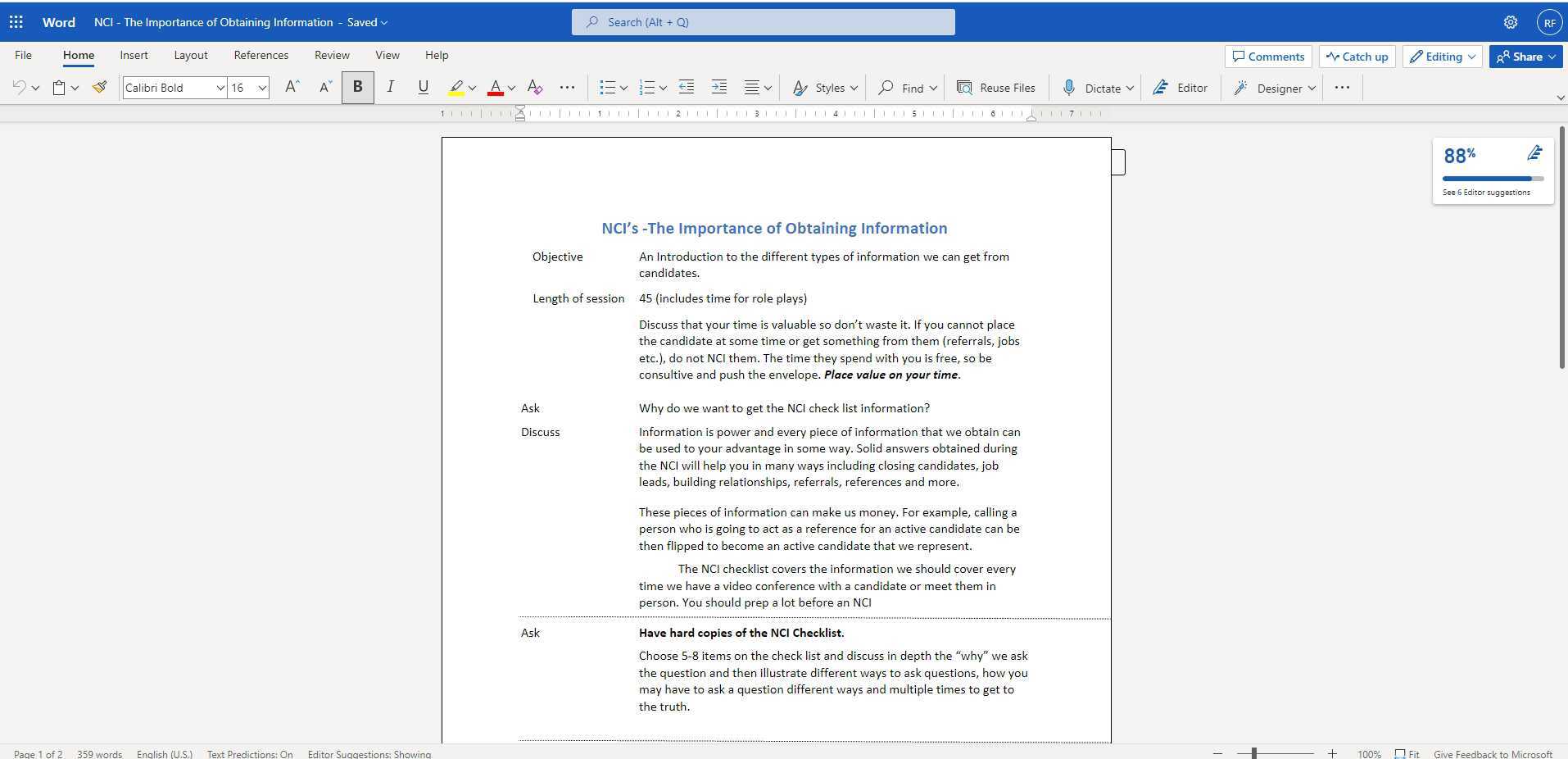Increase indent of paragraph

[718, 87]
